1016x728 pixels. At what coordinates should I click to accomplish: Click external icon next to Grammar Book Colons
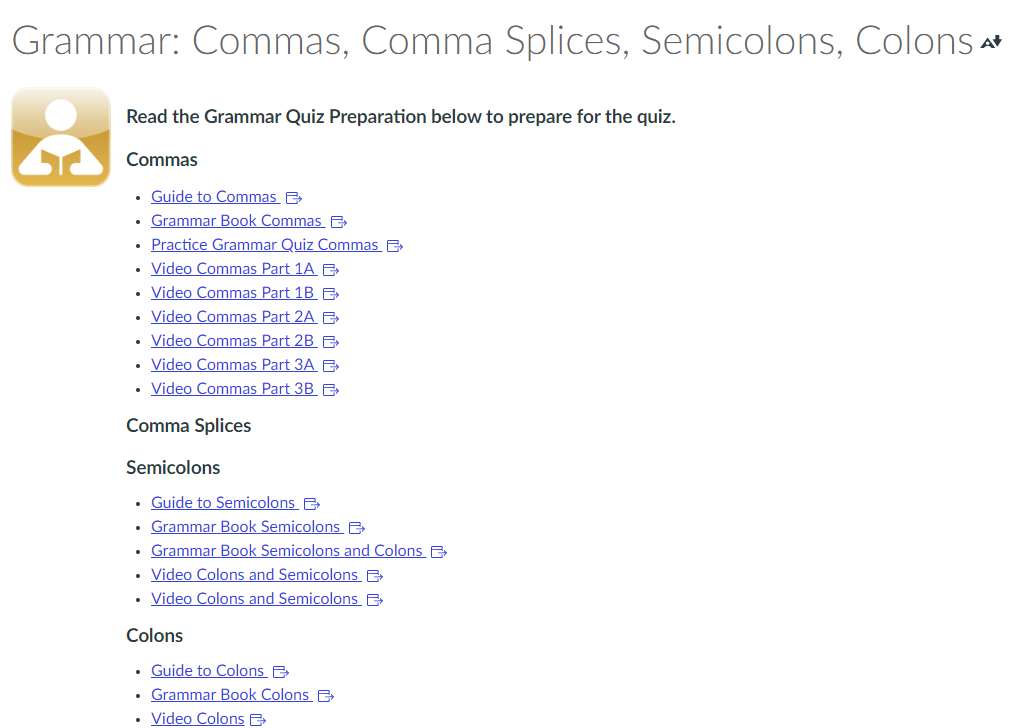point(325,696)
